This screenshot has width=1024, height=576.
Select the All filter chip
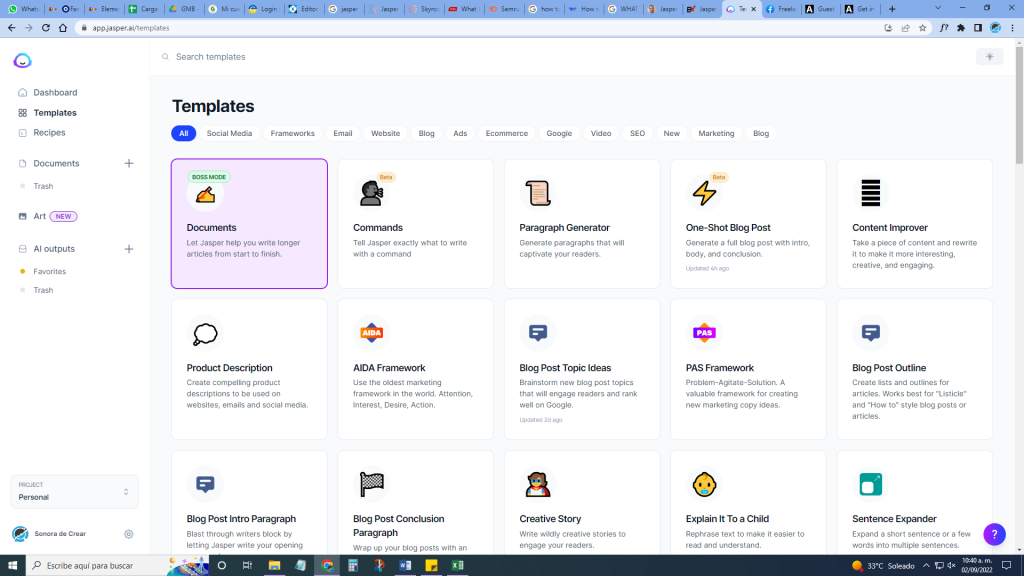[184, 133]
